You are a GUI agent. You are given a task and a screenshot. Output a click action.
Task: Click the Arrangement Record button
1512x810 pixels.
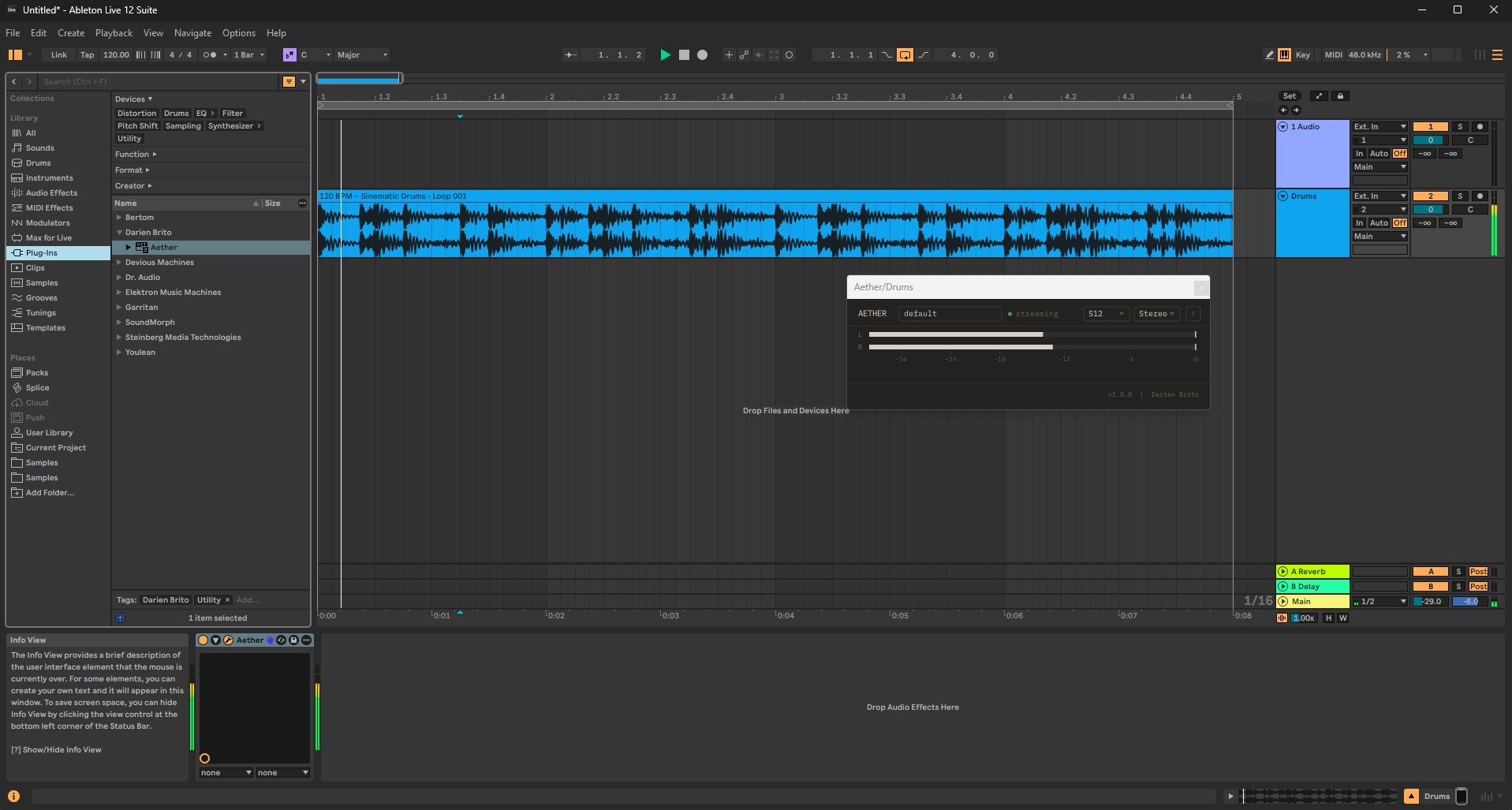(x=702, y=55)
